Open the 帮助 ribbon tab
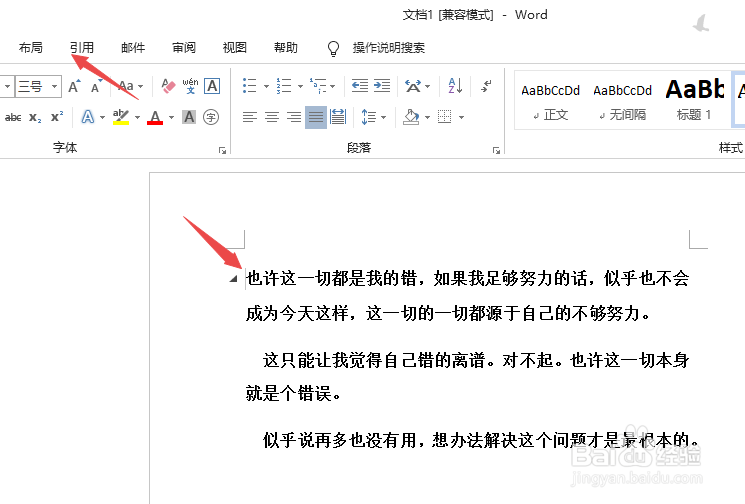 (x=286, y=48)
